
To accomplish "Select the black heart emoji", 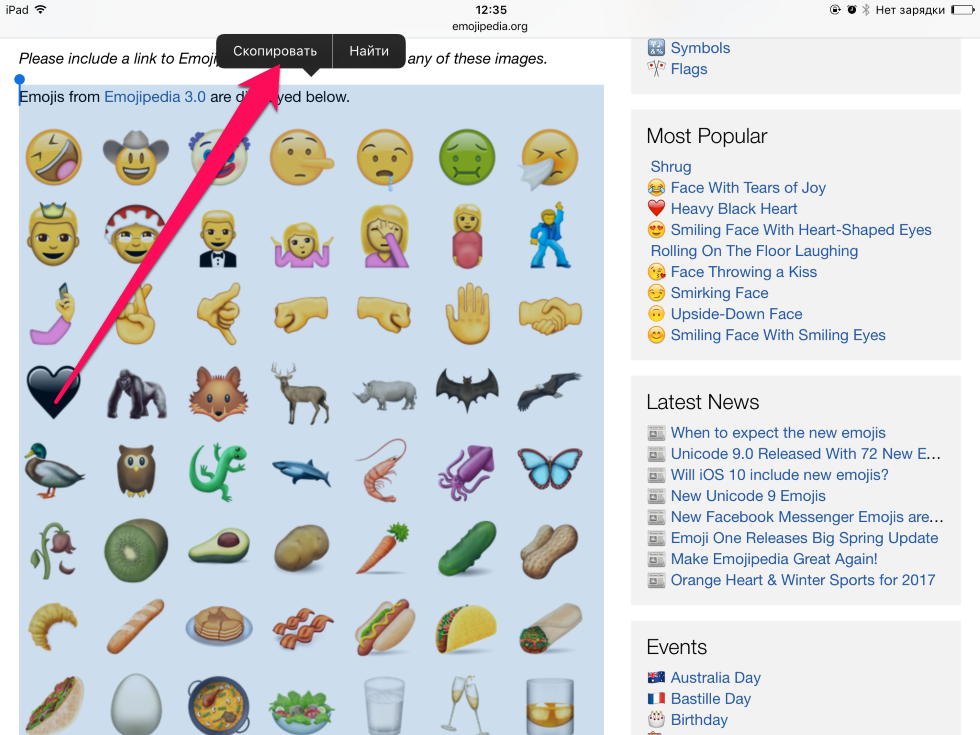I will point(53,392).
